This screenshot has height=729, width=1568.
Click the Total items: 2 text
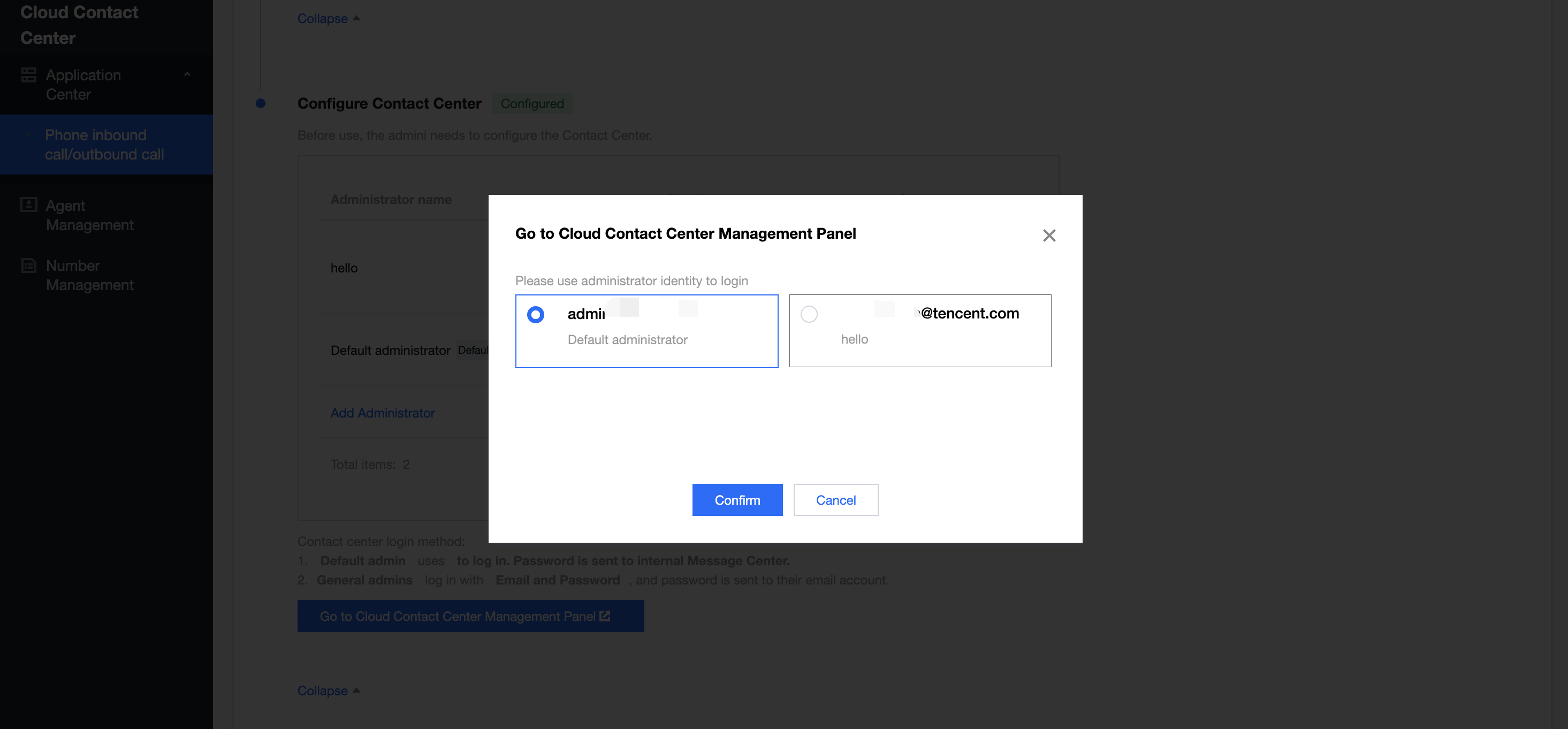click(x=370, y=464)
